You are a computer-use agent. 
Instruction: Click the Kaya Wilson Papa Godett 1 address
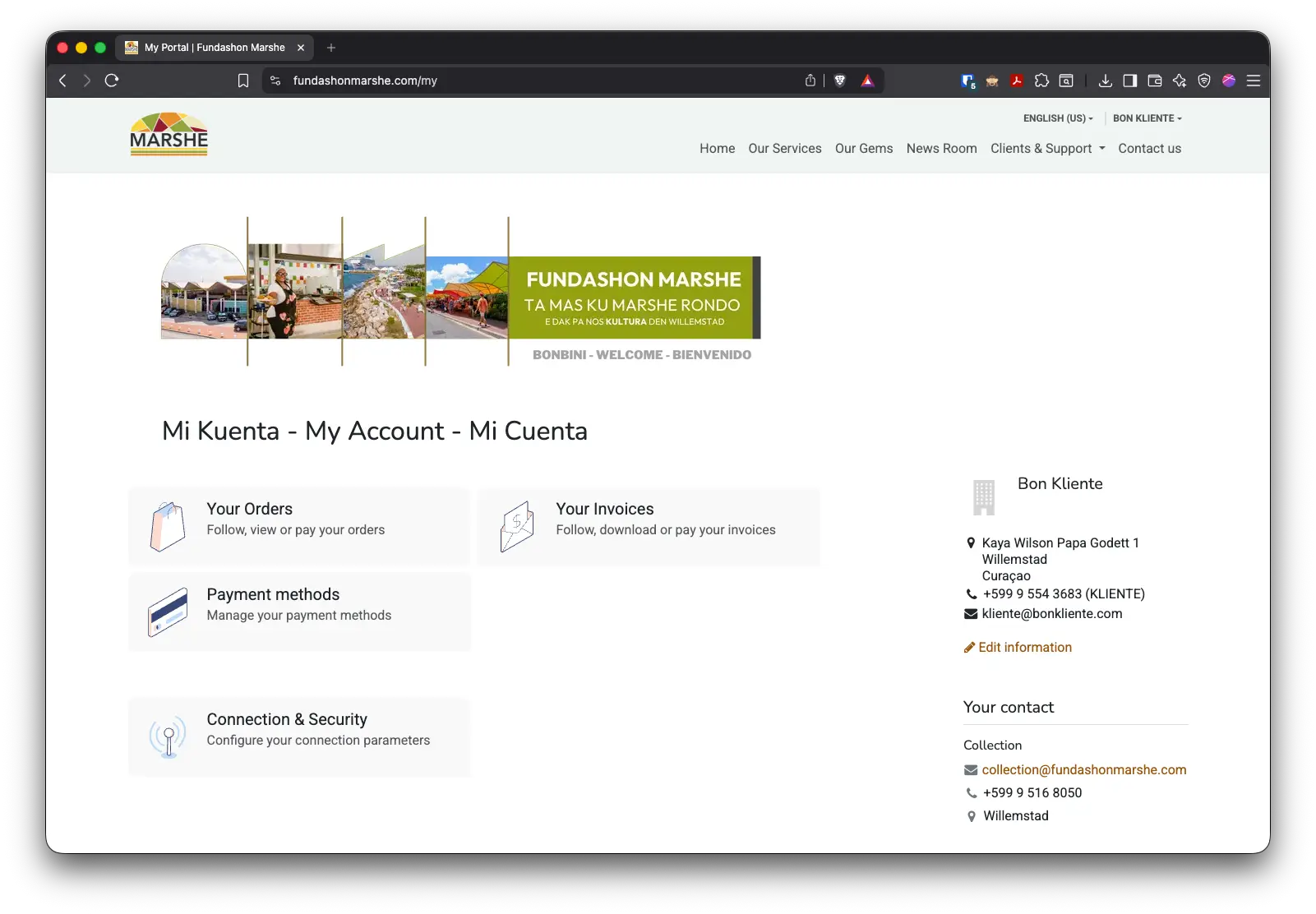(1060, 543)
